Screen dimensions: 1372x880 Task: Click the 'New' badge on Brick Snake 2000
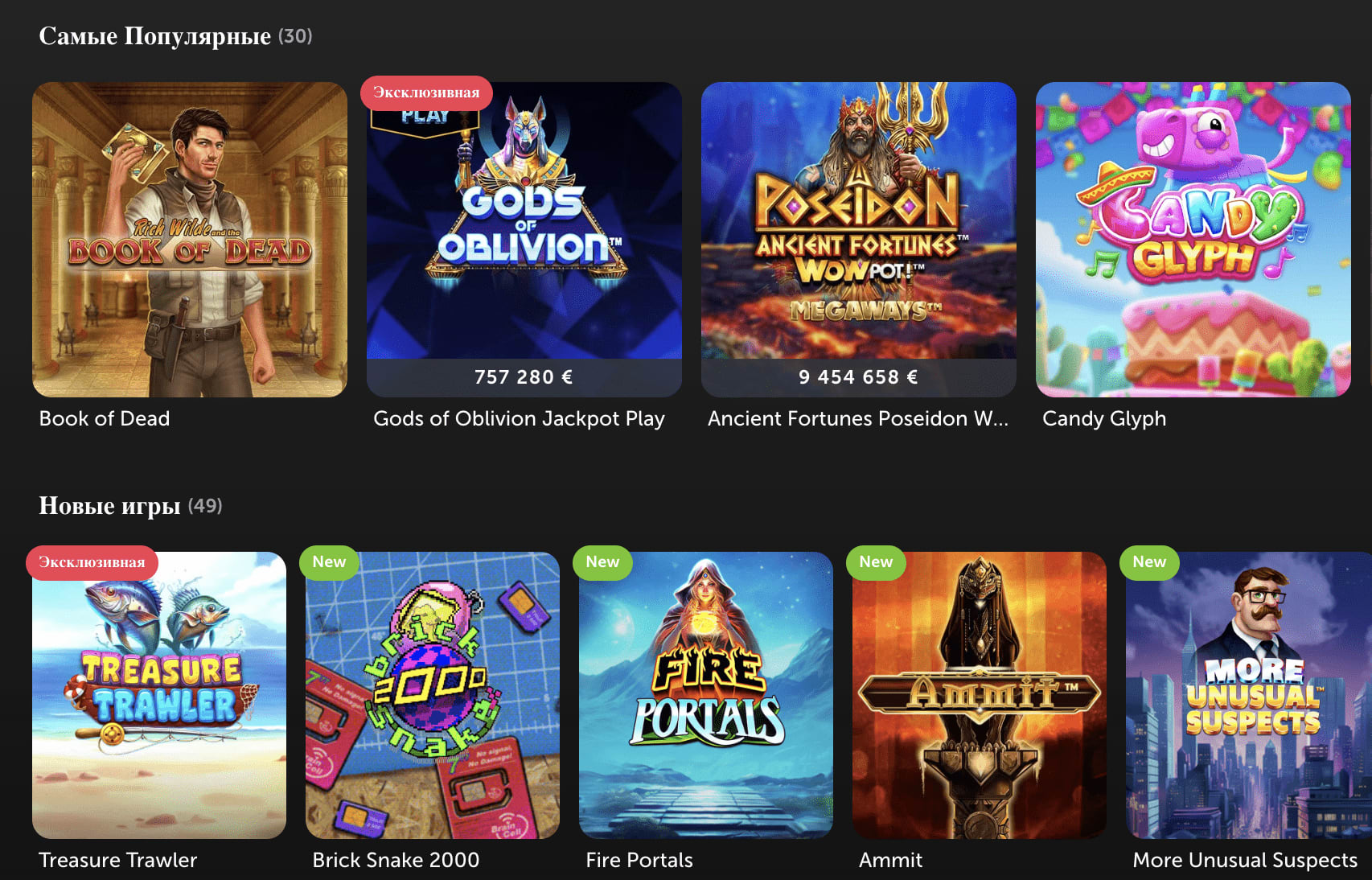(329, 562)
